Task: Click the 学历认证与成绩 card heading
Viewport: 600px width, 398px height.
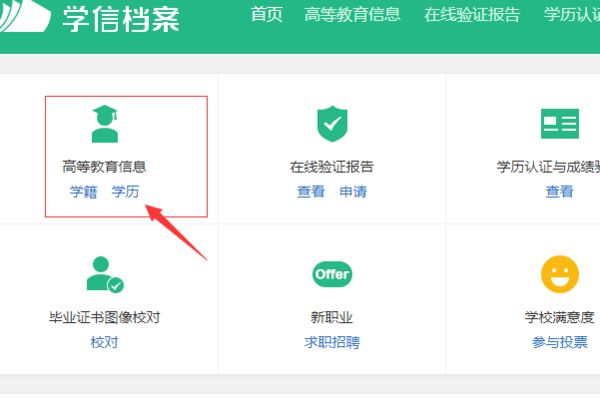Action: [548, 167]
